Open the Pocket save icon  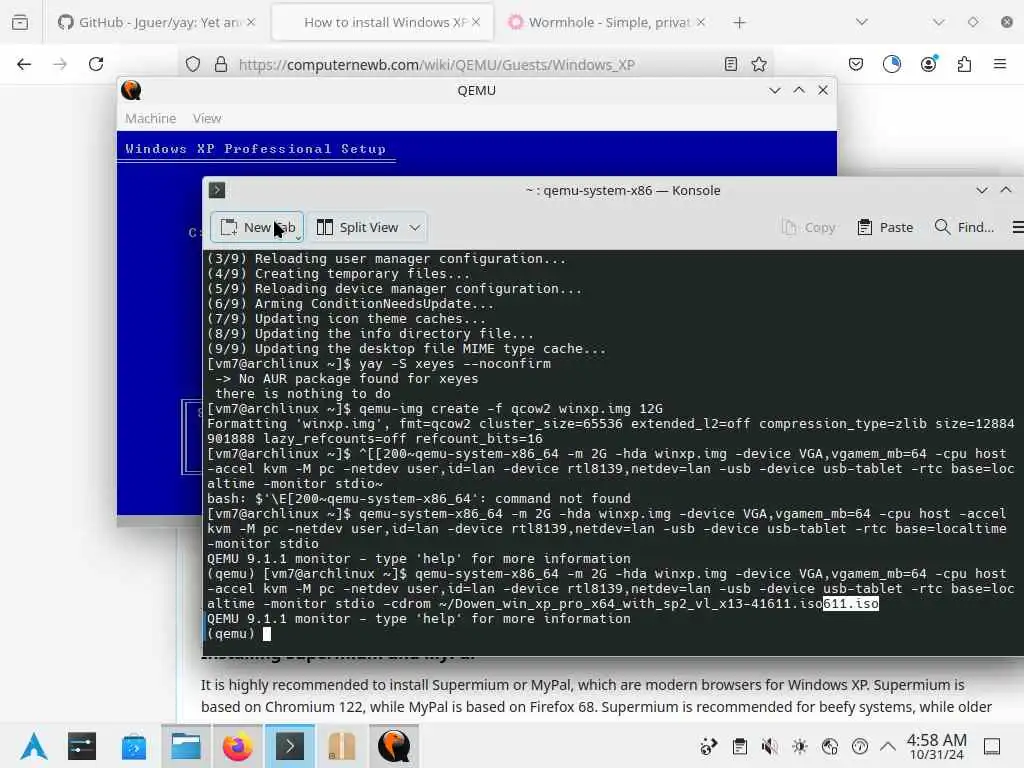(856, 64)
